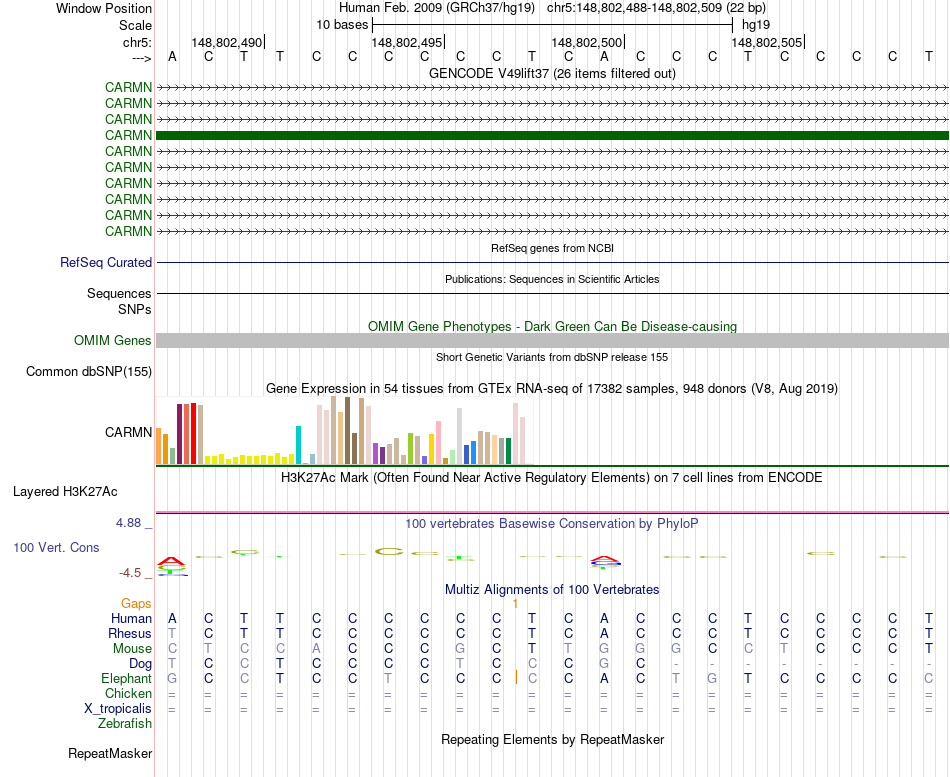Select the Mouse alignment row label
950x777 pixels.
132,649
